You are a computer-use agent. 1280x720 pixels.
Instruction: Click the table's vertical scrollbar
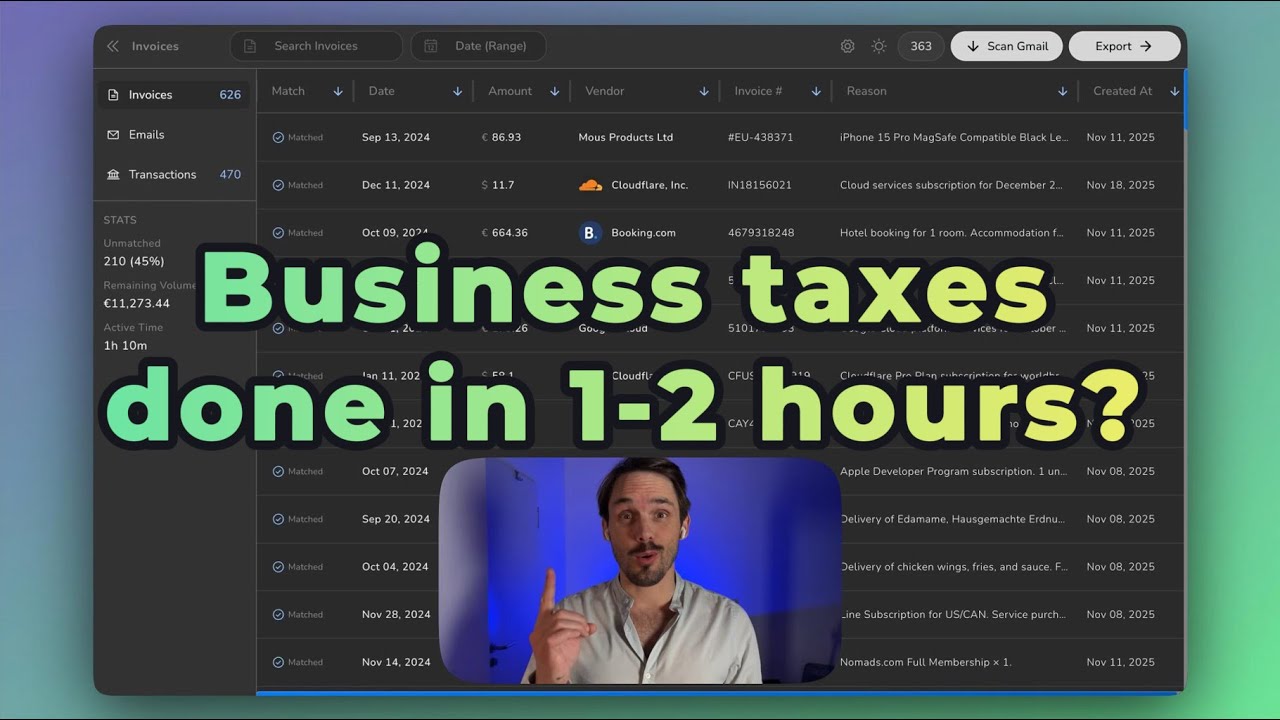coord(1185,99)
